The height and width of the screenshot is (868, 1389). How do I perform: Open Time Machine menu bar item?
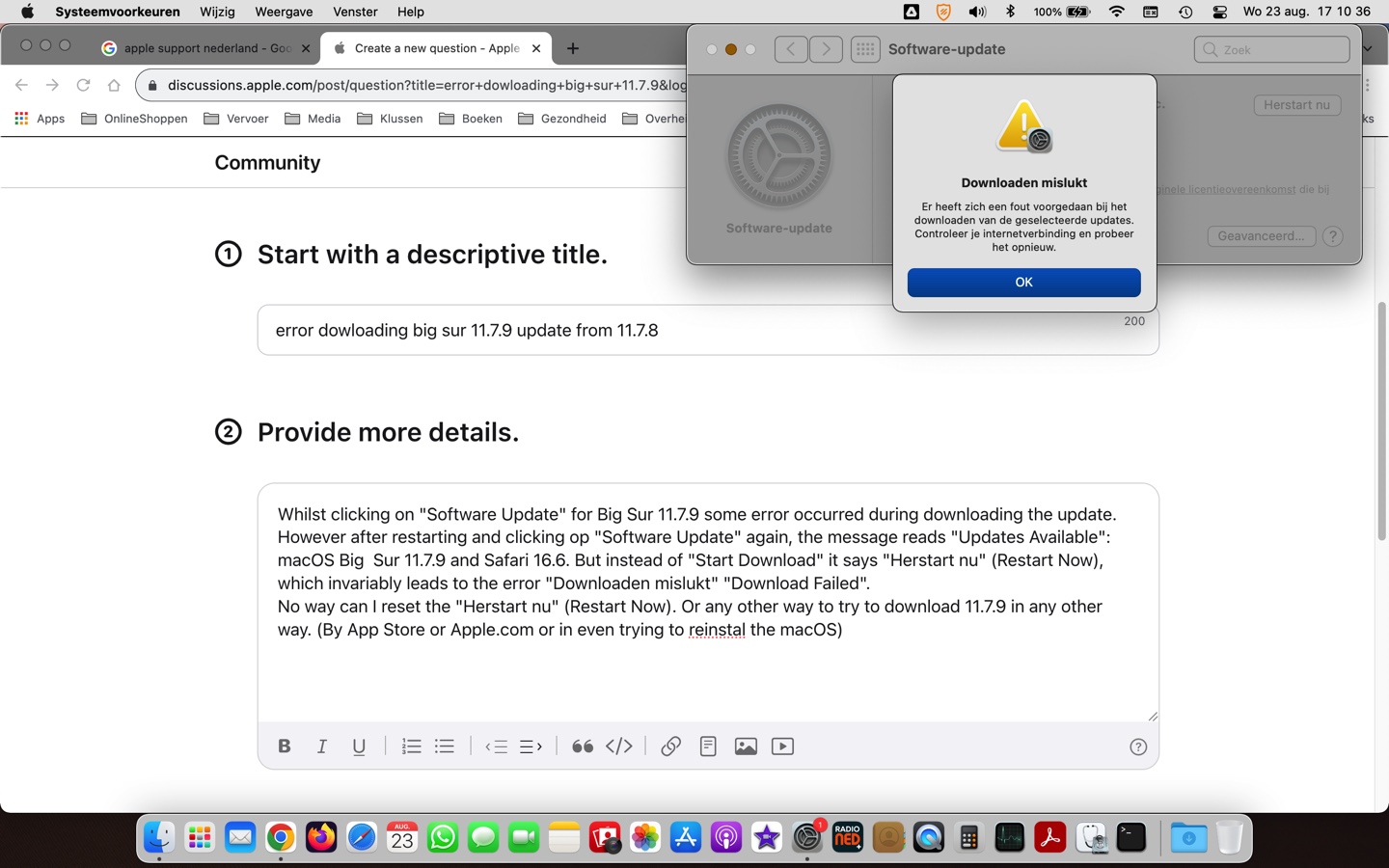click(1185, 12)
